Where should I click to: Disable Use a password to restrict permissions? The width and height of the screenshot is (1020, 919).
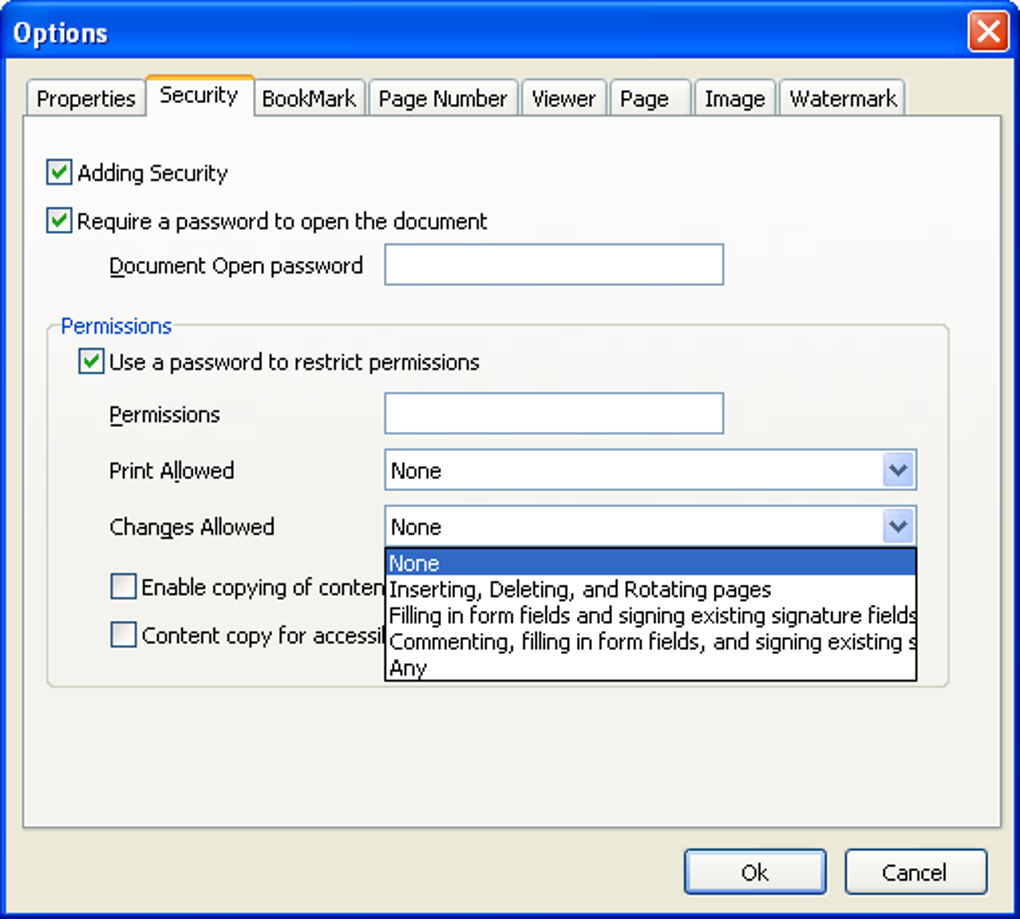click(91, 362)
